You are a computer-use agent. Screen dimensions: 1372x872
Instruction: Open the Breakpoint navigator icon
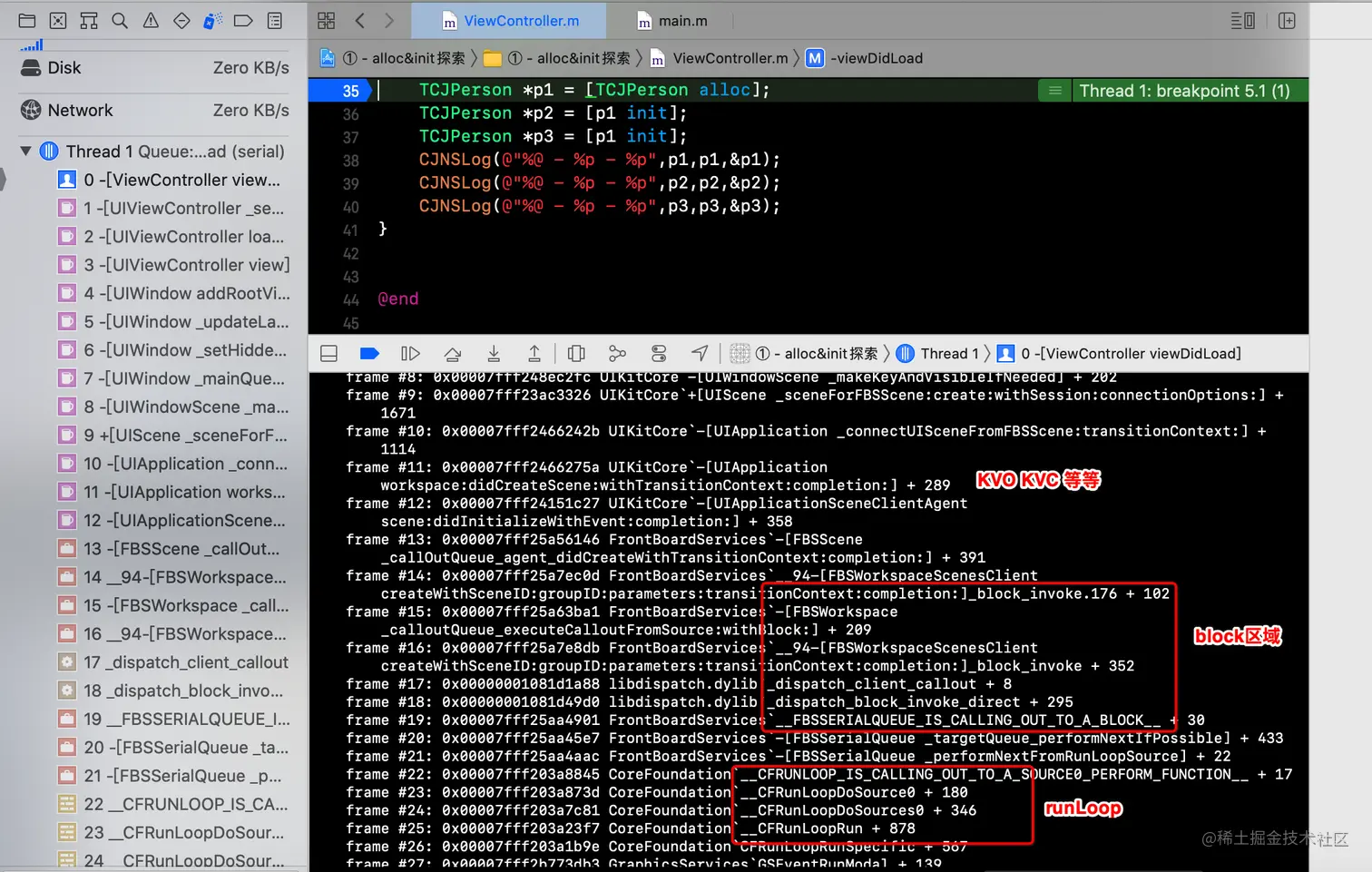[243, 21]
